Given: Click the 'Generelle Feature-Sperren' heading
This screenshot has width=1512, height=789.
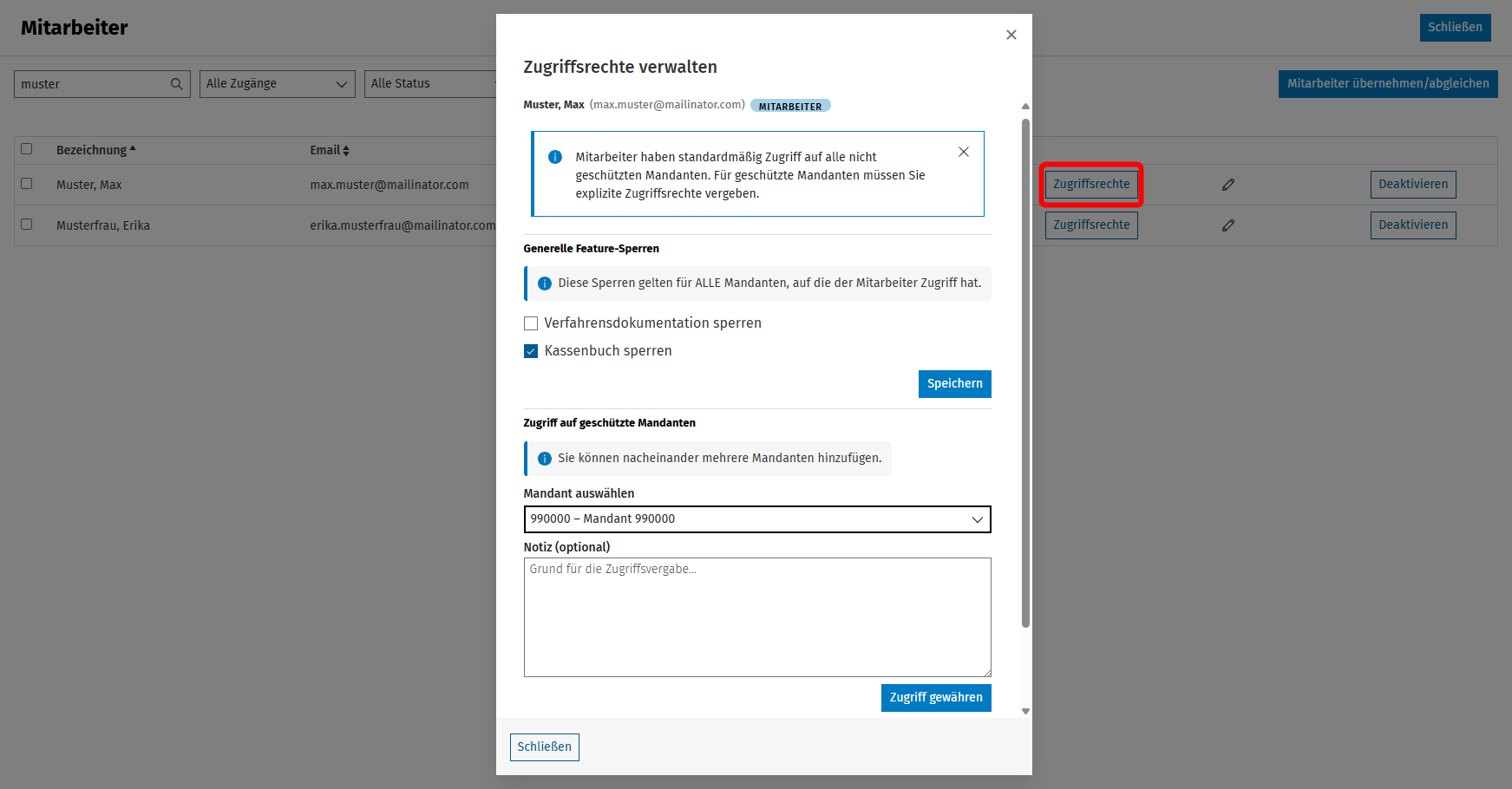Looking at the screenshot, I should click(x=592, y=249).
